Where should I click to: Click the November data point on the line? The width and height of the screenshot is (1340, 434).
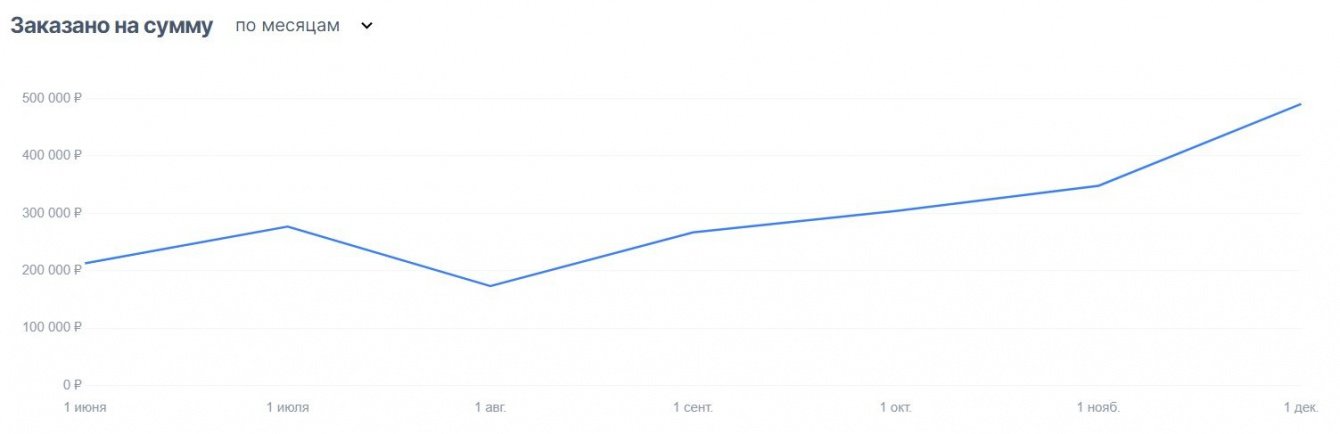[1098, 185]
